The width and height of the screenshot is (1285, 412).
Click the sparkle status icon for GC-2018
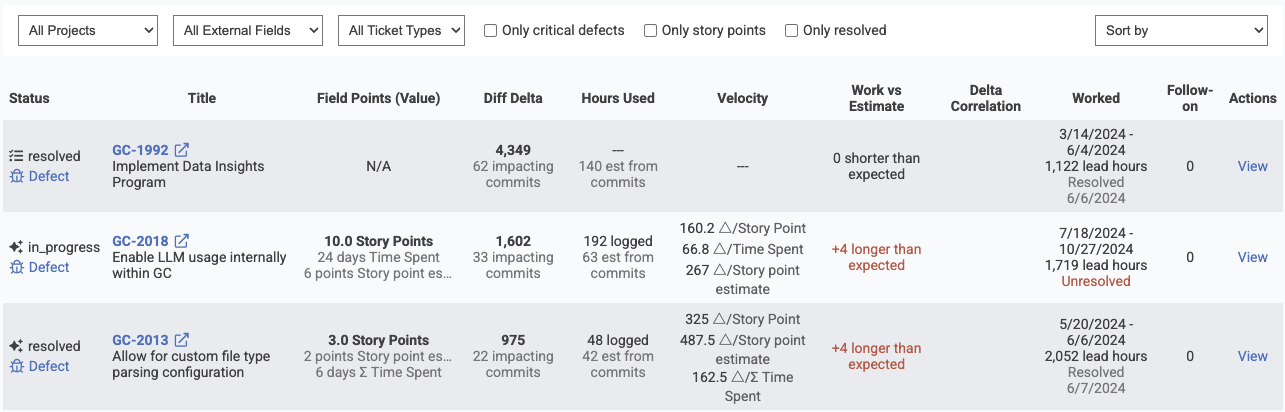pos(16,247)
